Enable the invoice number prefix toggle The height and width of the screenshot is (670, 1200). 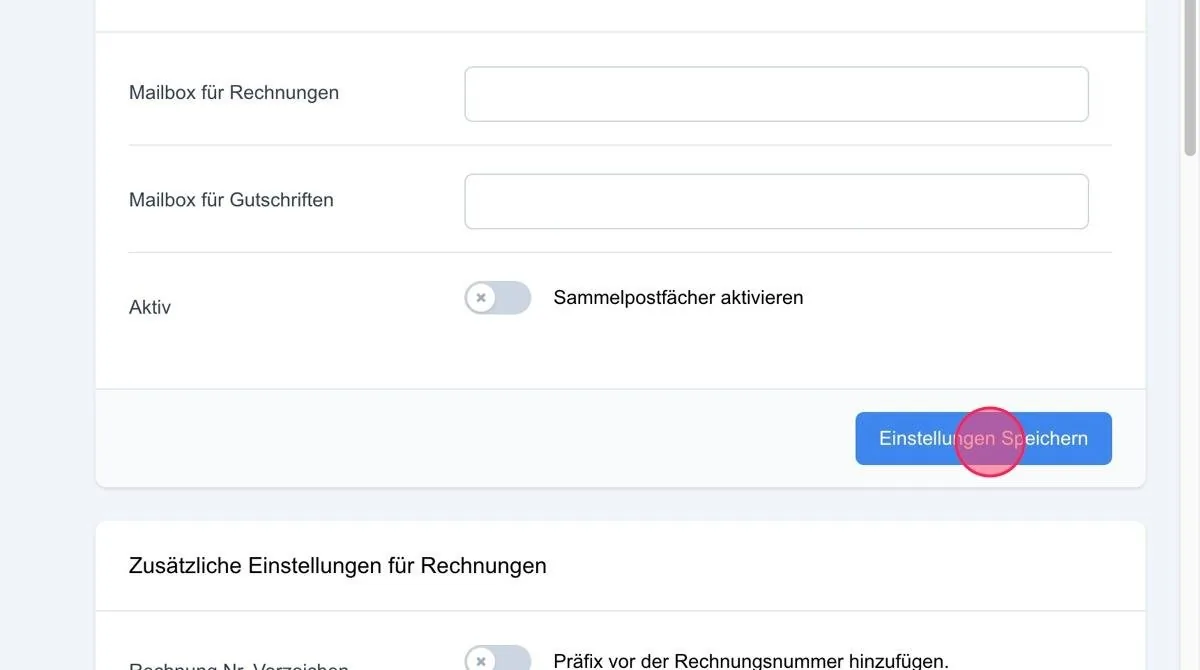(x=497, y=659)
